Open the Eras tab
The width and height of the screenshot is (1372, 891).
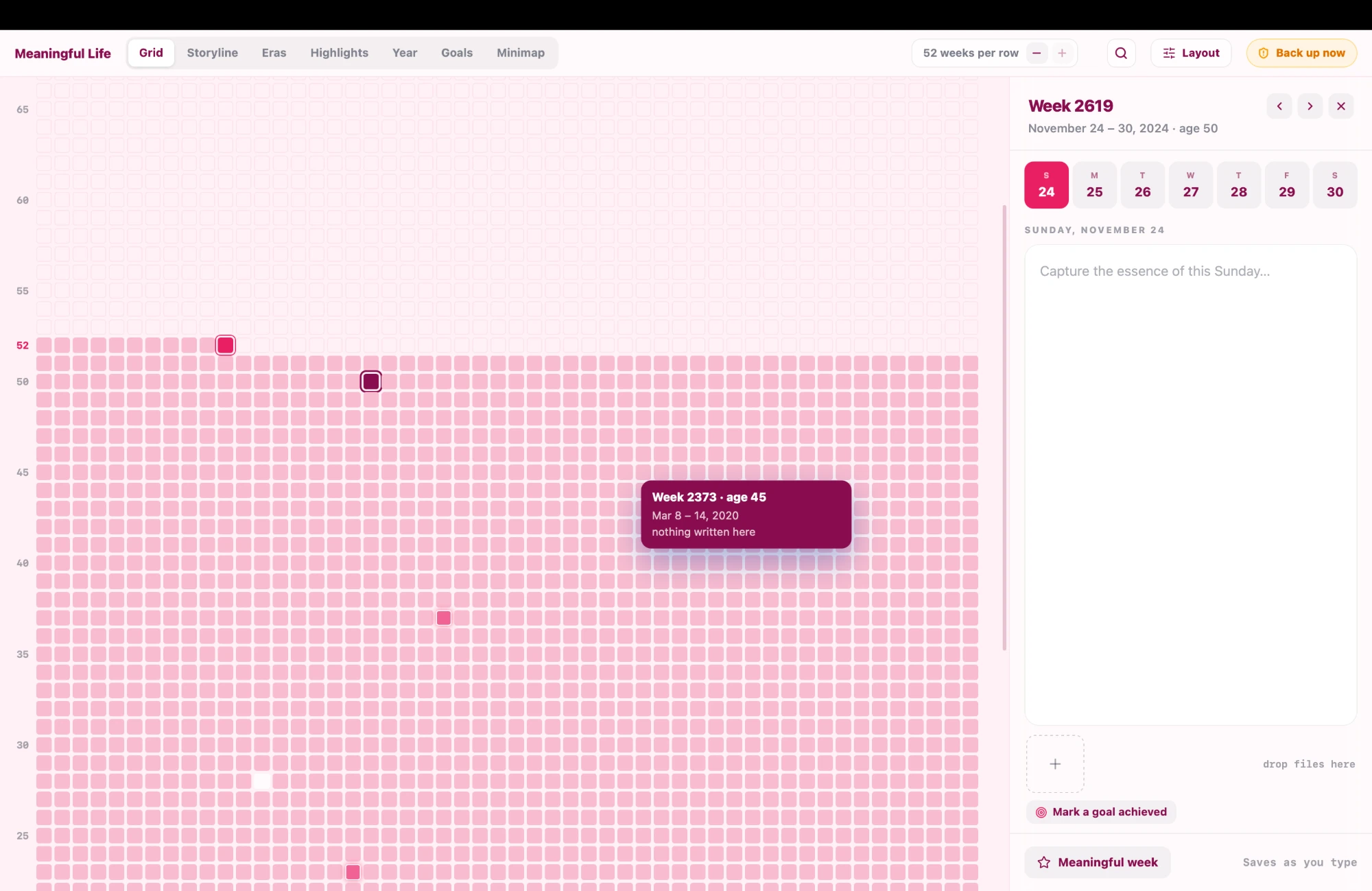(274, 53)
